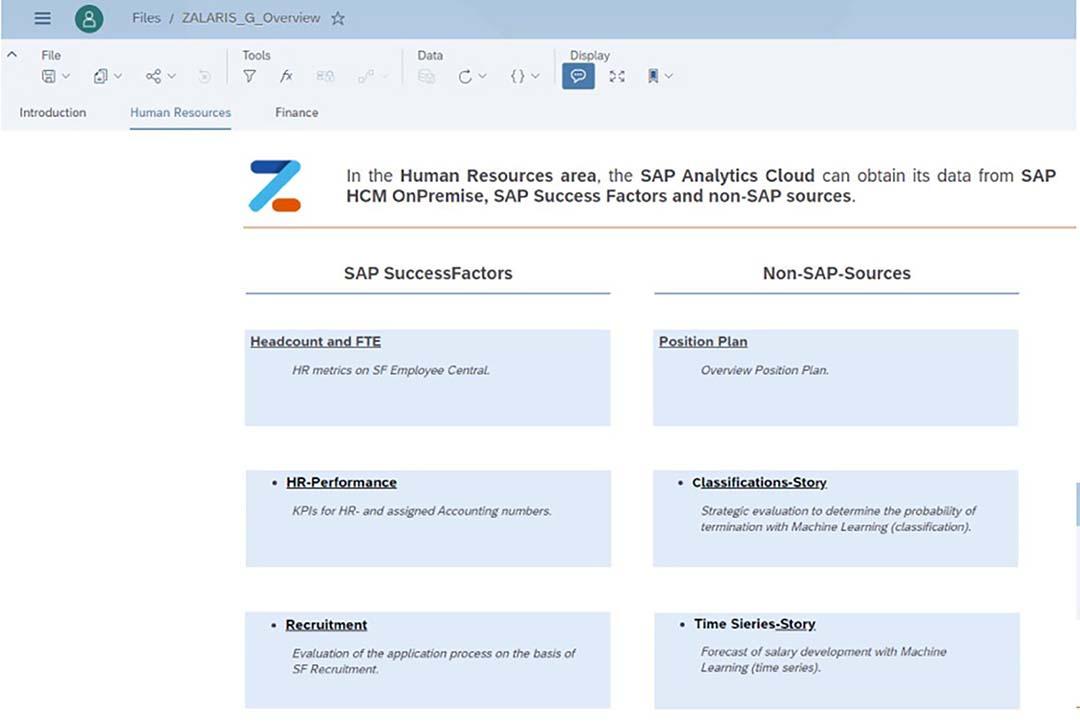
Task: Open the Classifications-Story link
Action: [759, 483]
